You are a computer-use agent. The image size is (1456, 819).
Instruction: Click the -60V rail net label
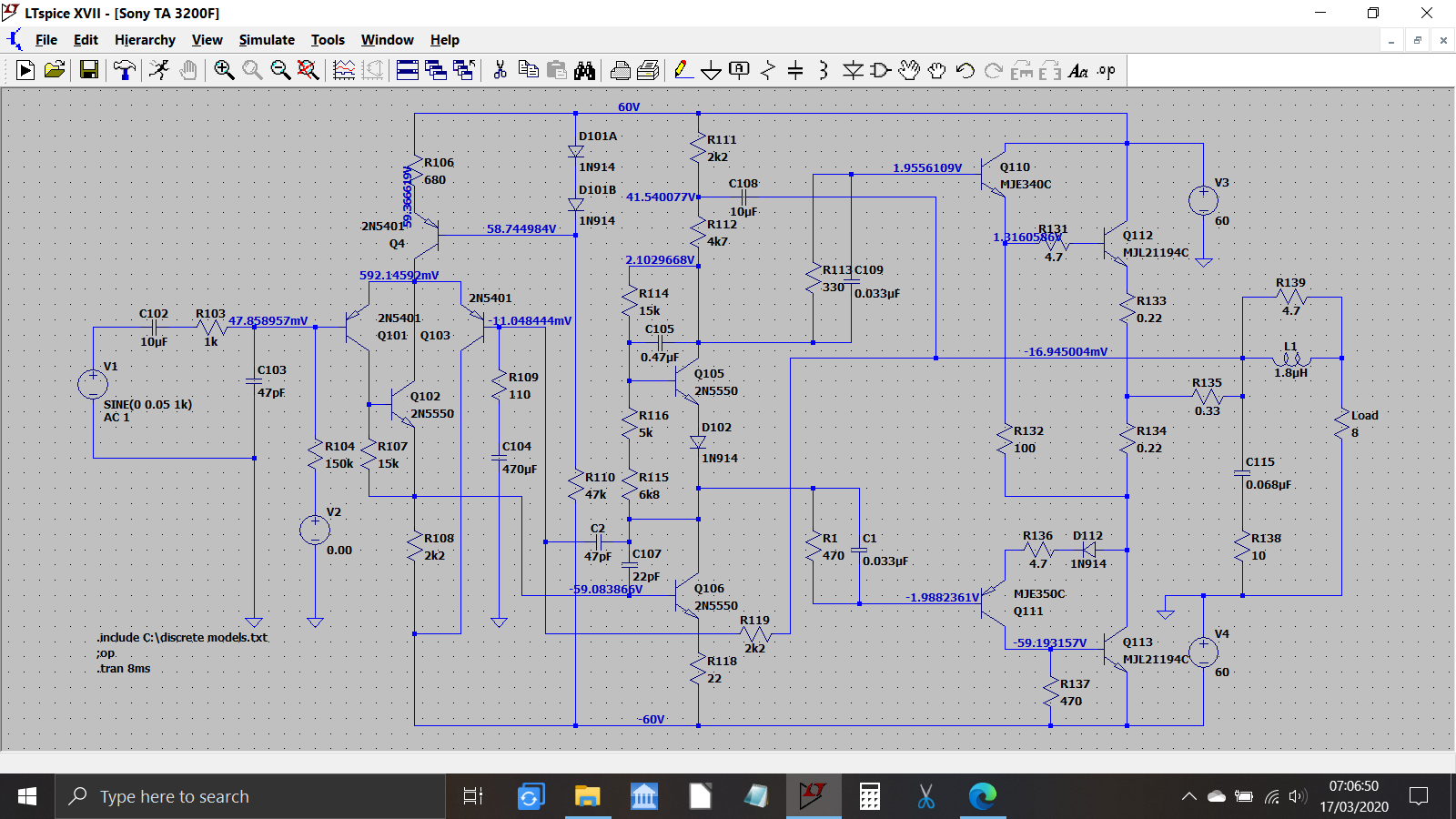(651, 719)
